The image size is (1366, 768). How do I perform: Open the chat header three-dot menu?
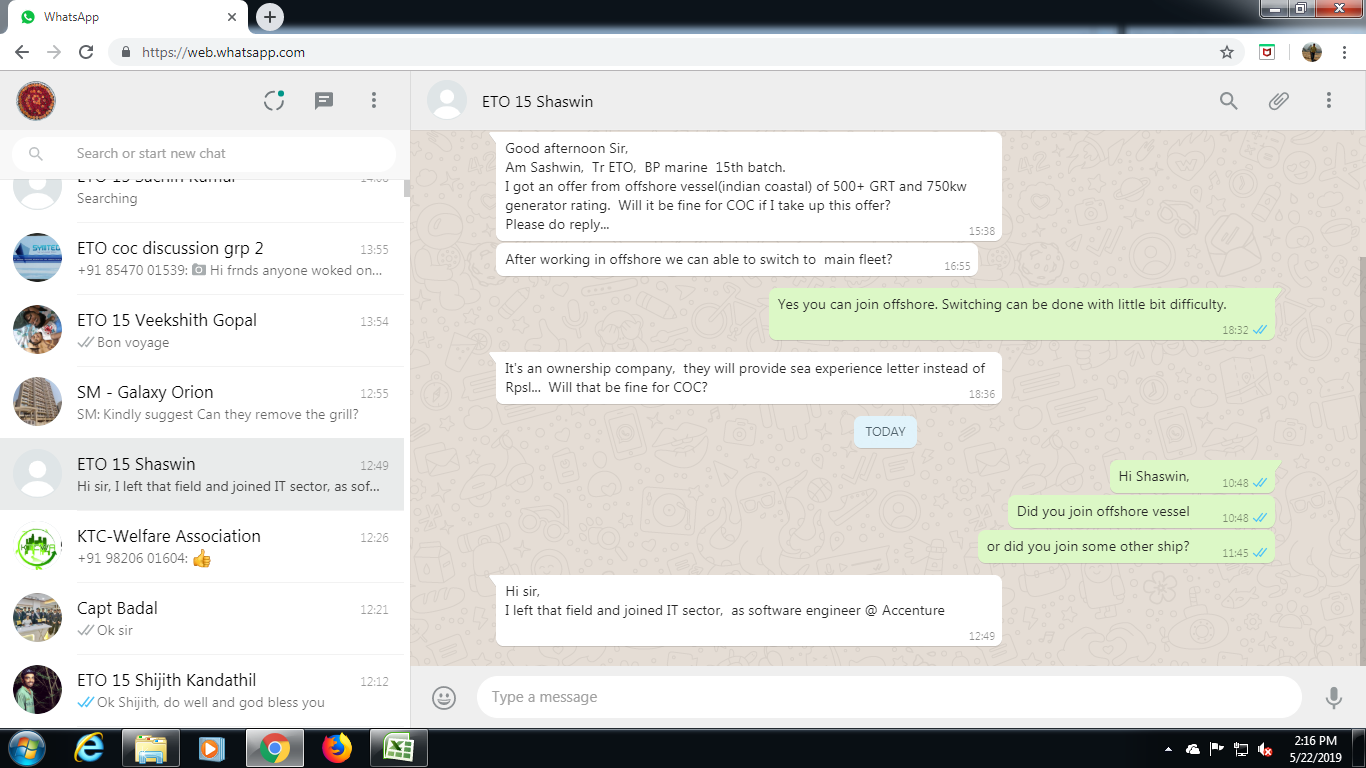tap(1328, 100)
